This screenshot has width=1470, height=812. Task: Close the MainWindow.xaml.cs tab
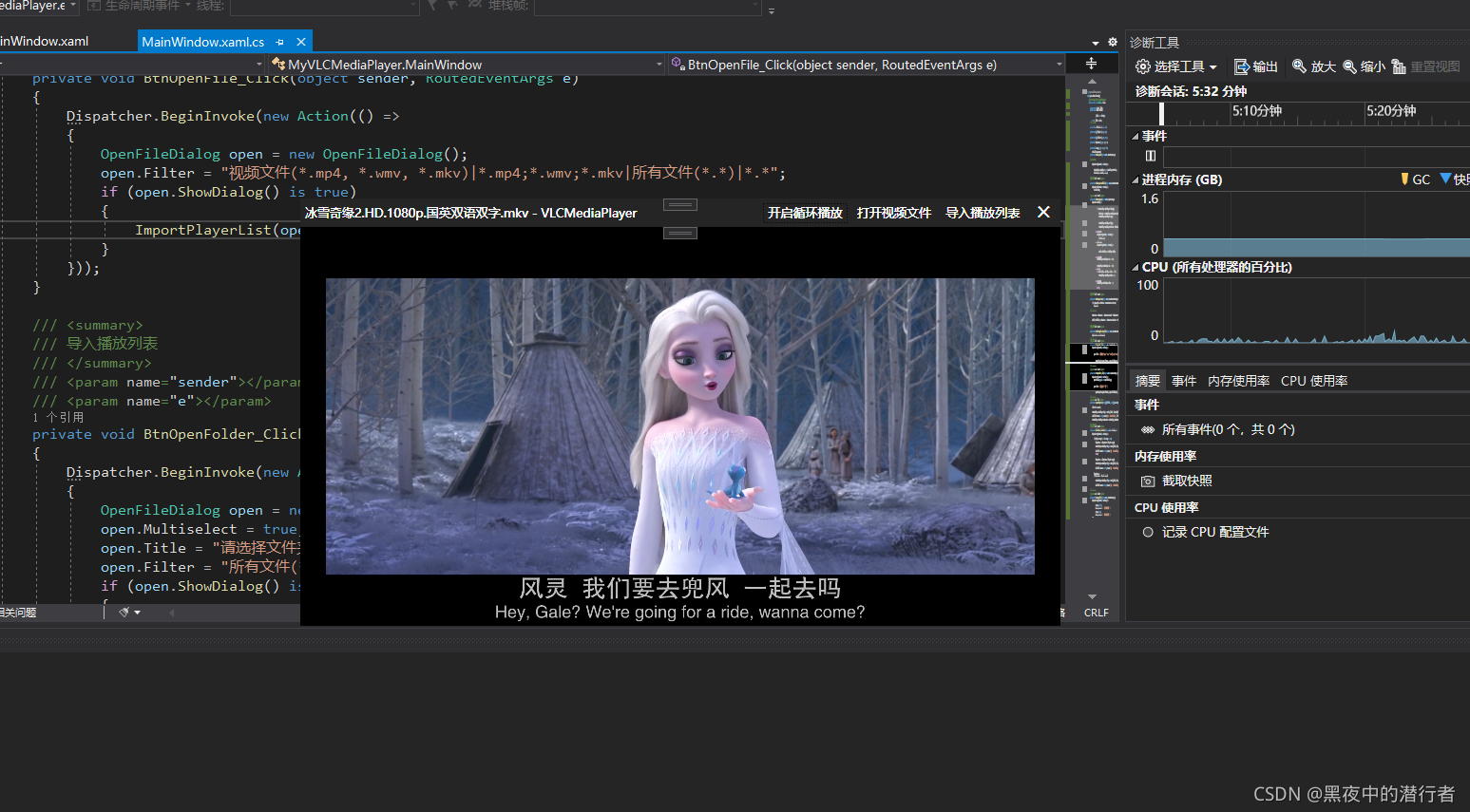[301, 42]
